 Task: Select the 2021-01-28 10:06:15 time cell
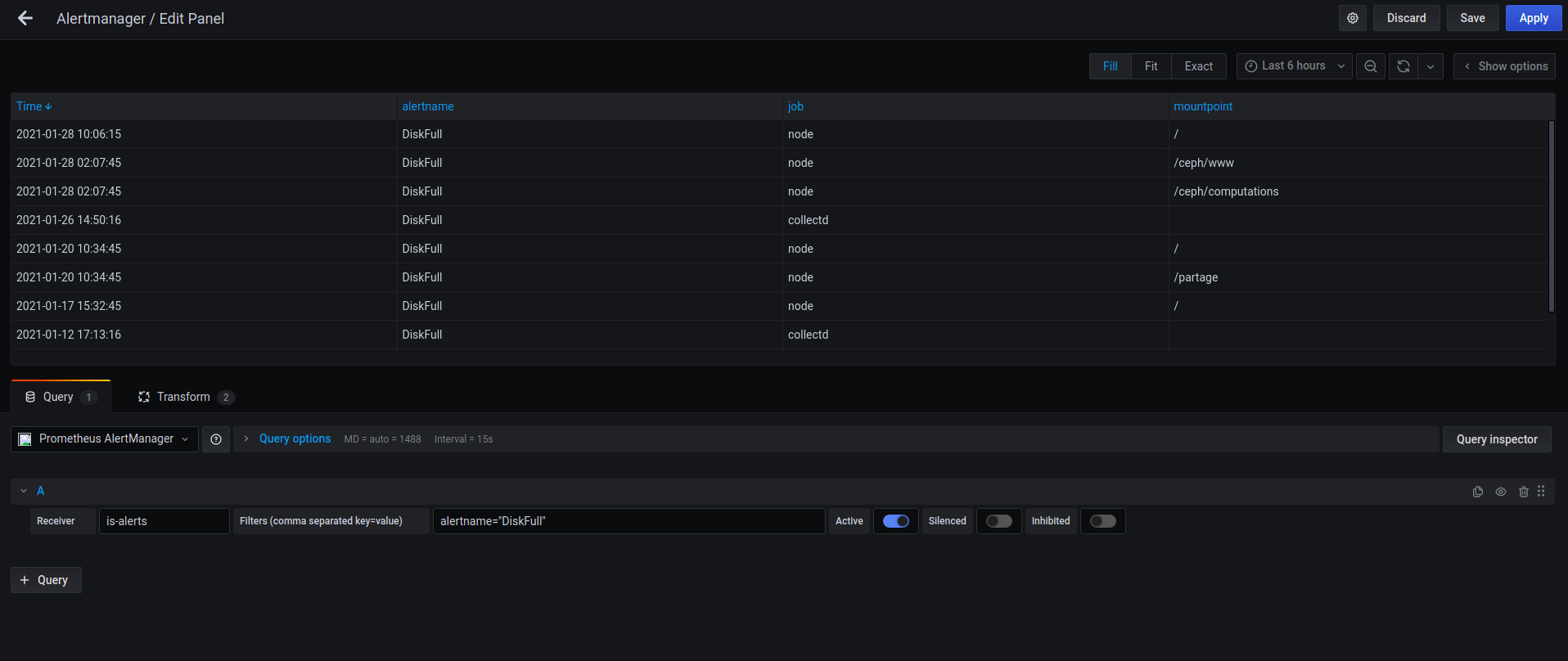204,134
